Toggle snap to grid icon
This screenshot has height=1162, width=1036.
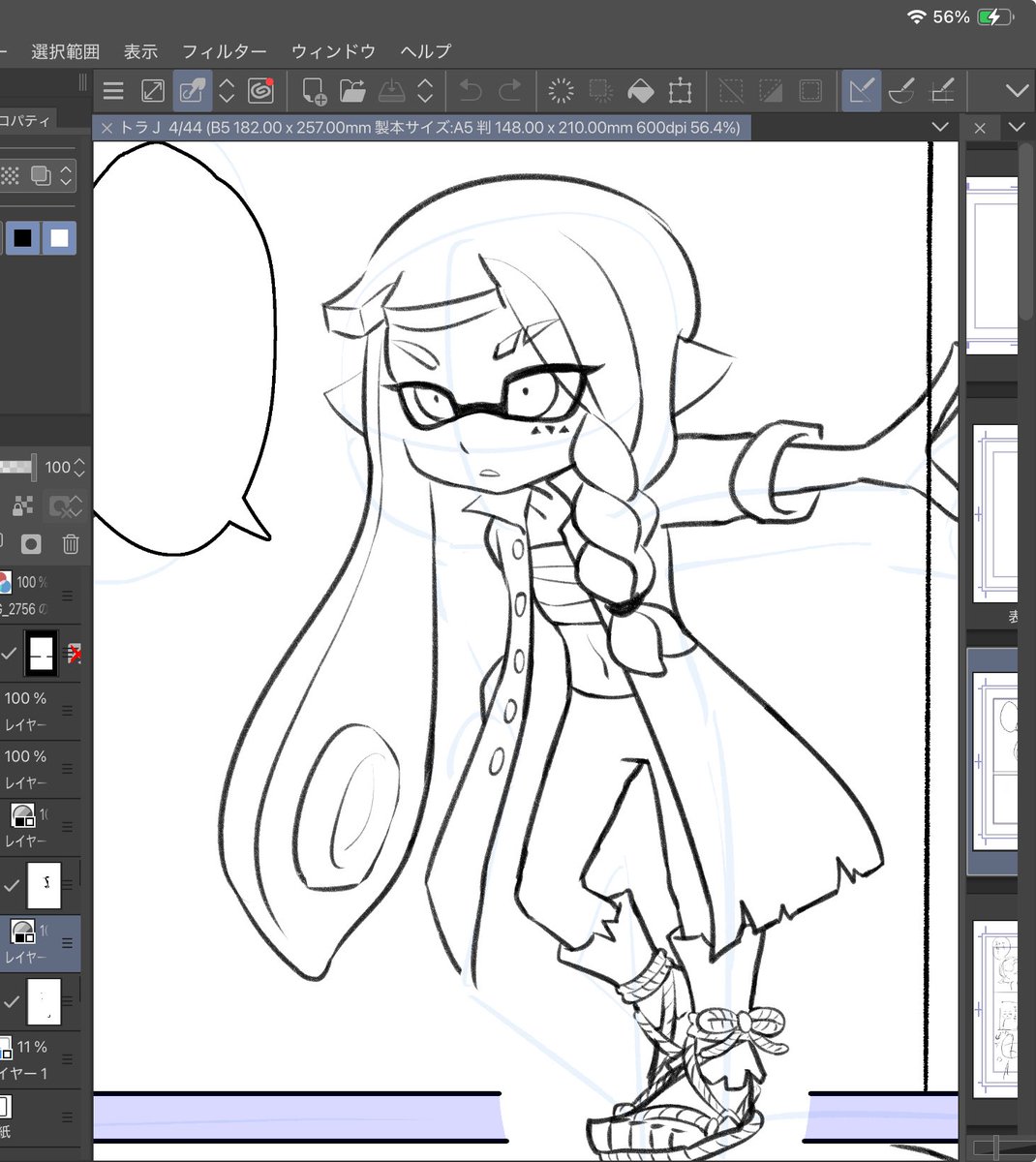tap(941, 91)
